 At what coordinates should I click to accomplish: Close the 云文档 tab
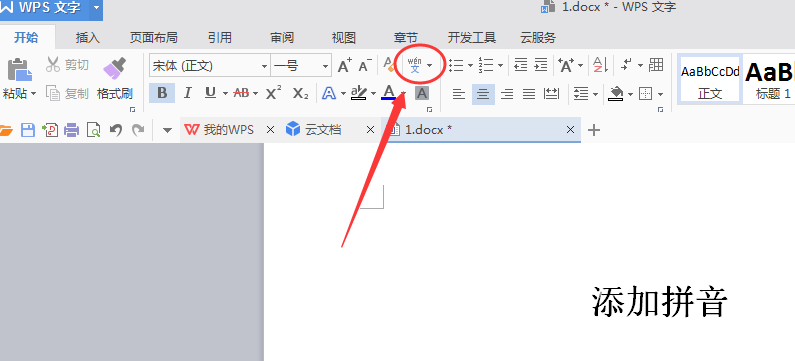point(371,130)
